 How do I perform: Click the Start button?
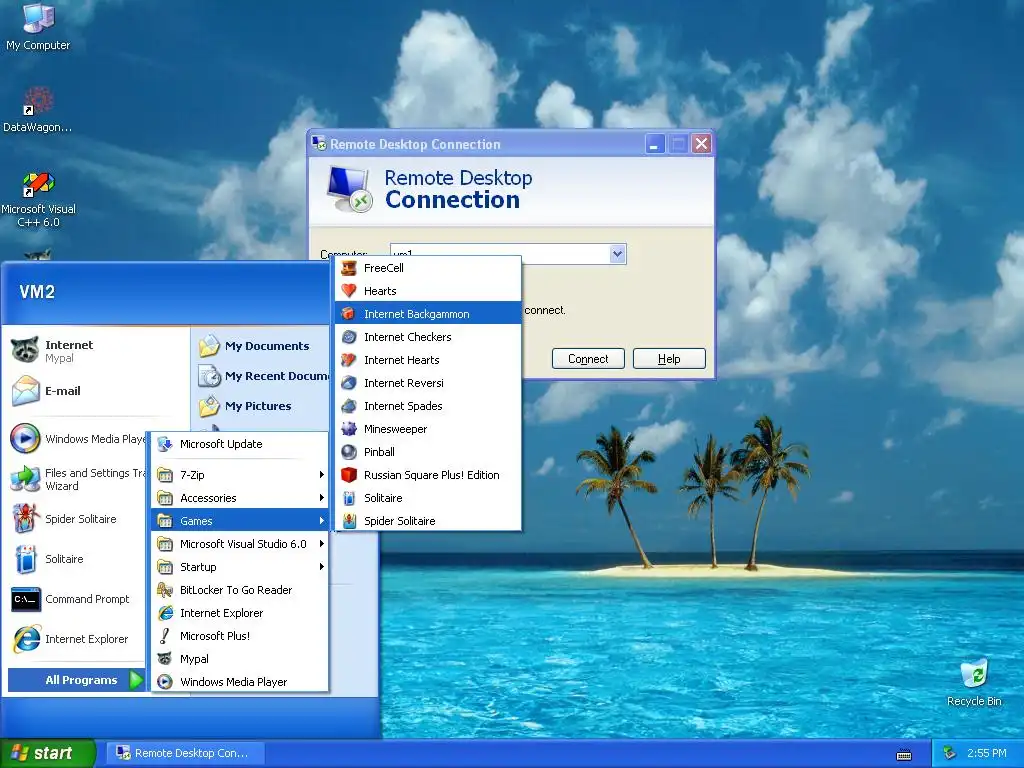coord(48,753)
